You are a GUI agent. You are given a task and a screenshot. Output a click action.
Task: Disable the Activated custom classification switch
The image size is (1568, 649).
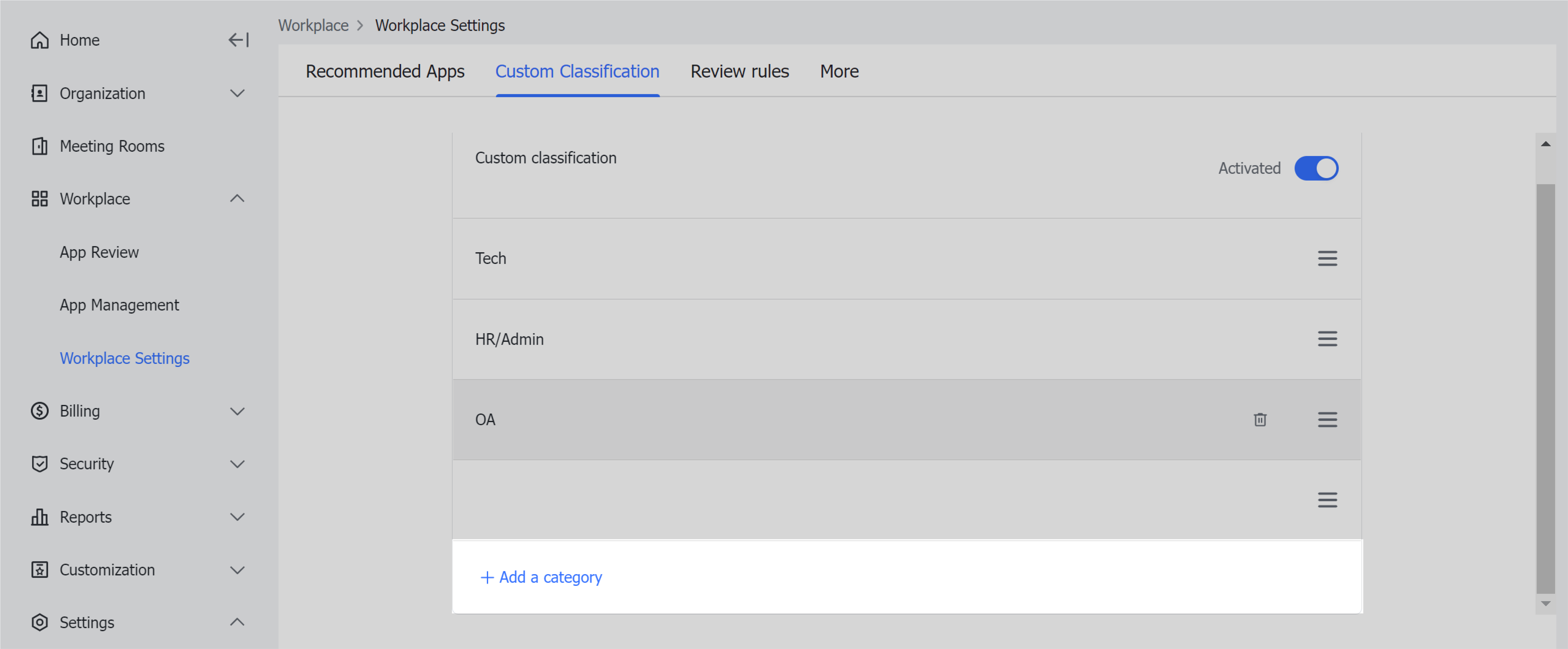pos(1316,169)
